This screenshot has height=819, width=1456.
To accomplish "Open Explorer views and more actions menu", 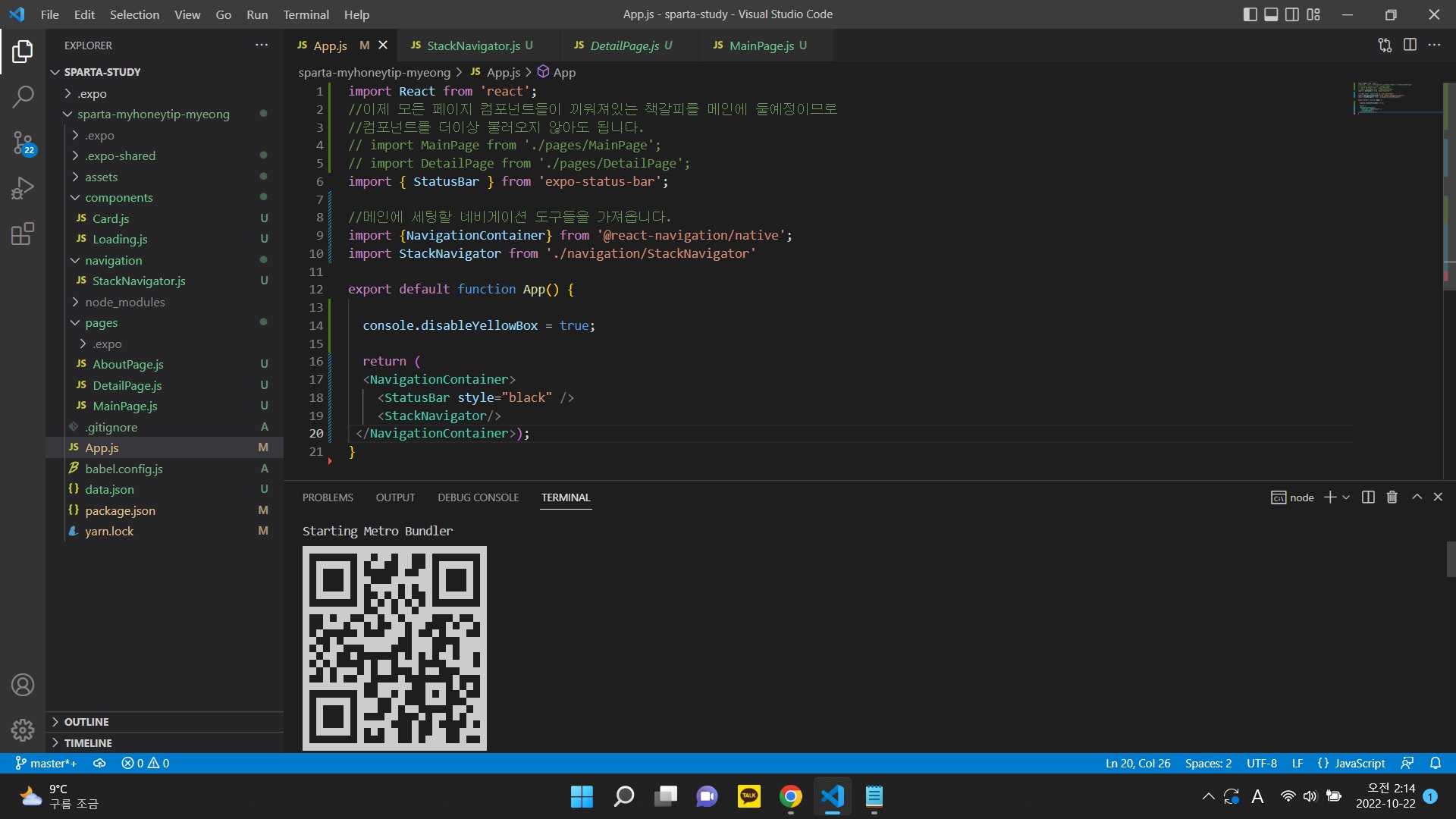I will tap(262, 45).
